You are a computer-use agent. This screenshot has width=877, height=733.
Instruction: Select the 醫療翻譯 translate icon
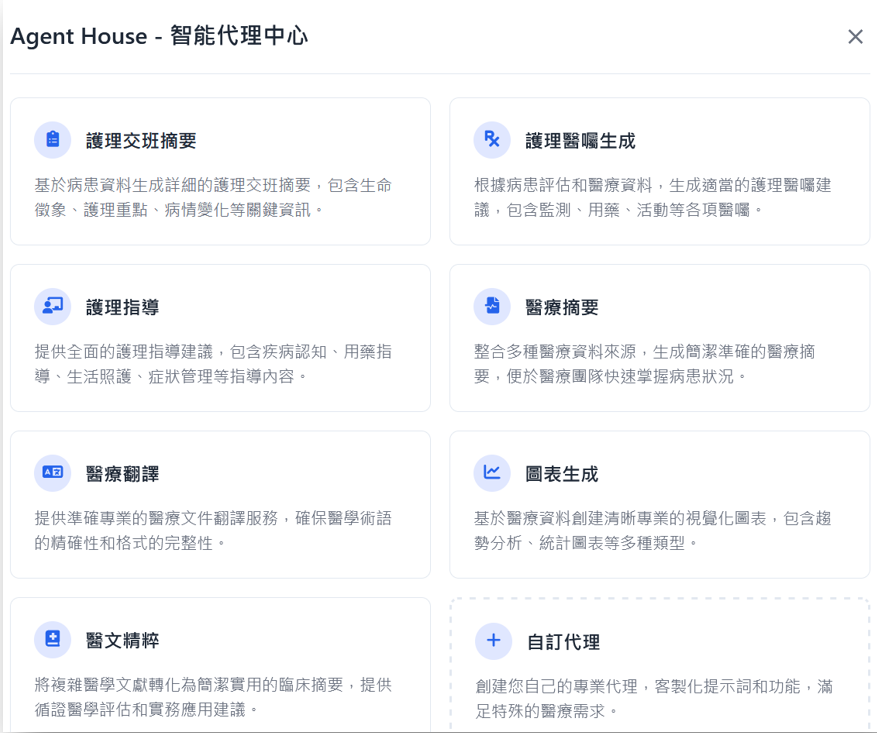pyautogui.click(x=52, y=473)
